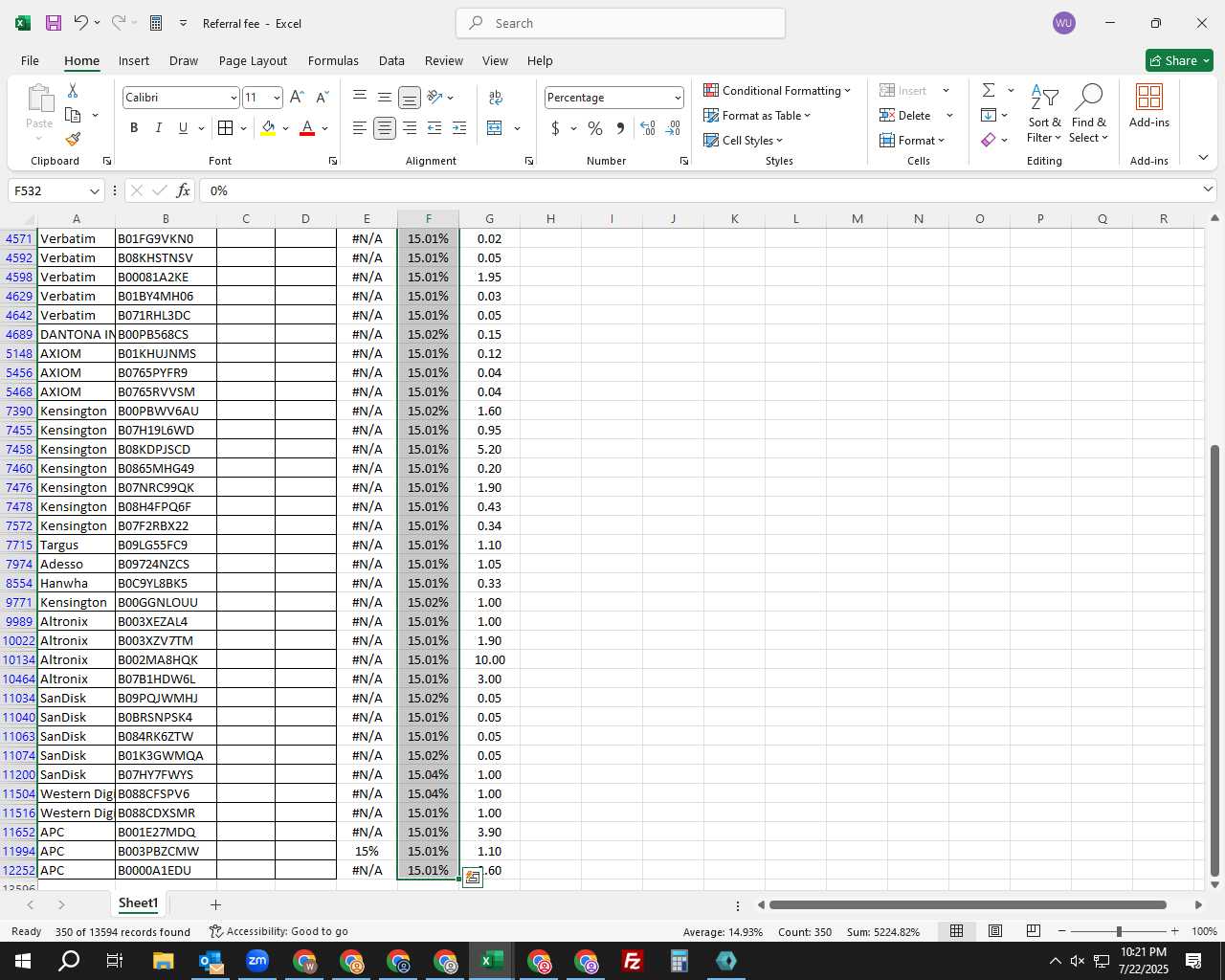The width and height of the screenshot is (1225, 980).
Task: Click the Orientation icon
Action: point(435,97)
